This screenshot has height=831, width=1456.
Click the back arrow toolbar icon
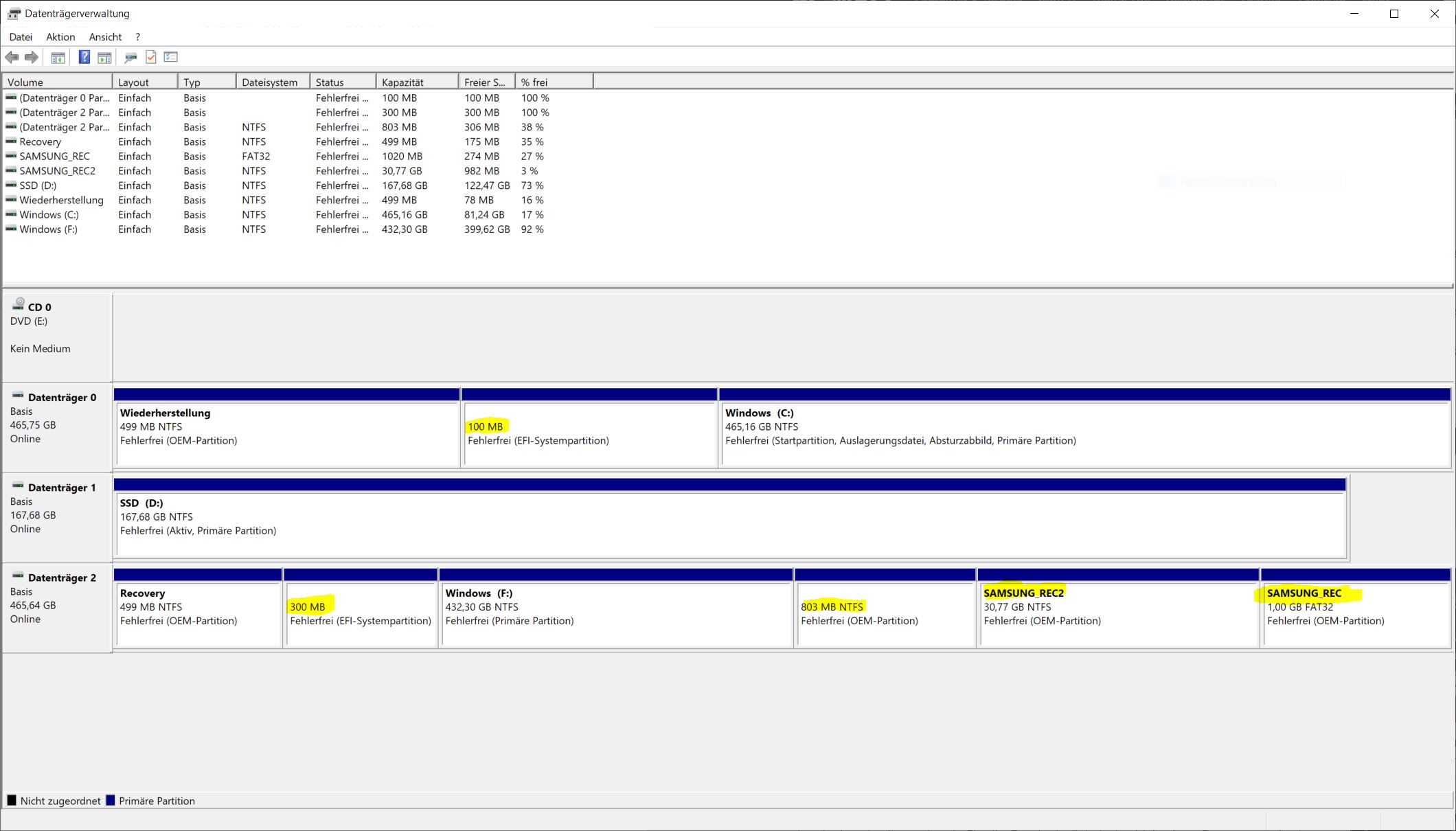click(12, 58)
